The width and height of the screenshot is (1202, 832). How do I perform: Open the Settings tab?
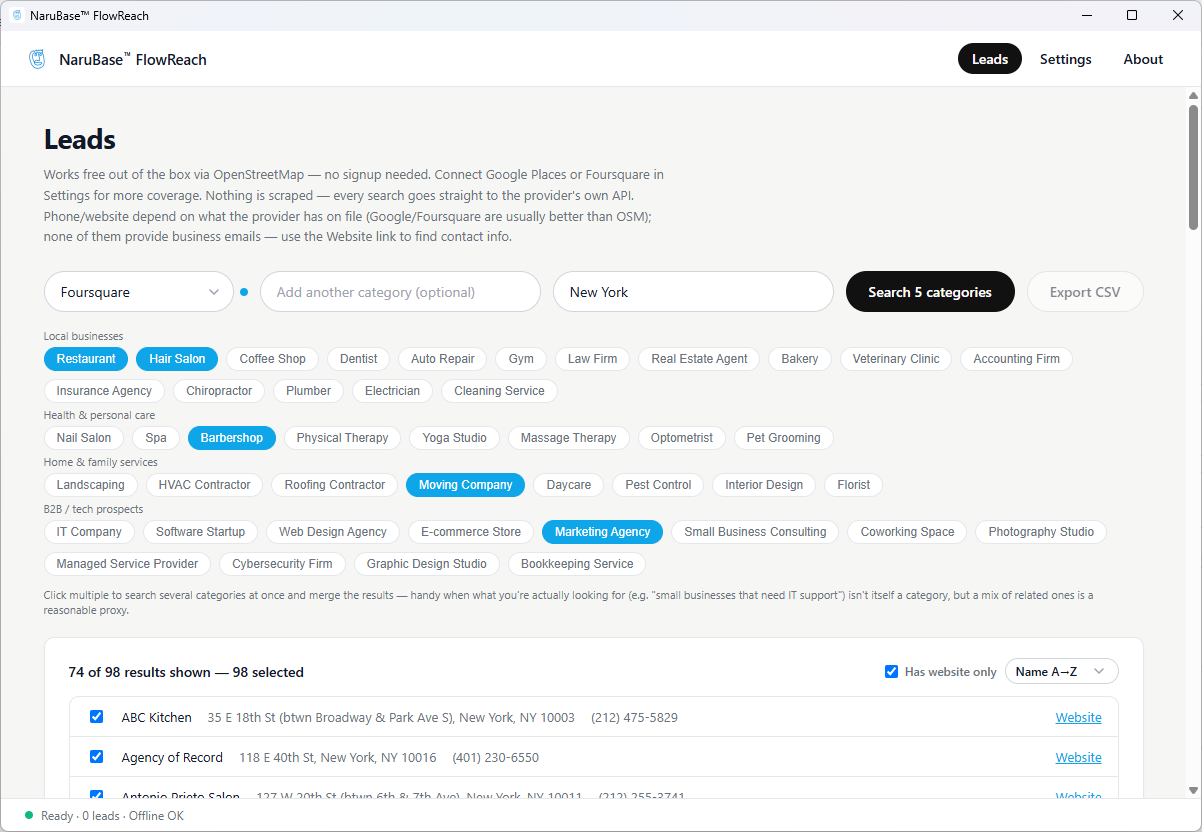[1066, 59]
